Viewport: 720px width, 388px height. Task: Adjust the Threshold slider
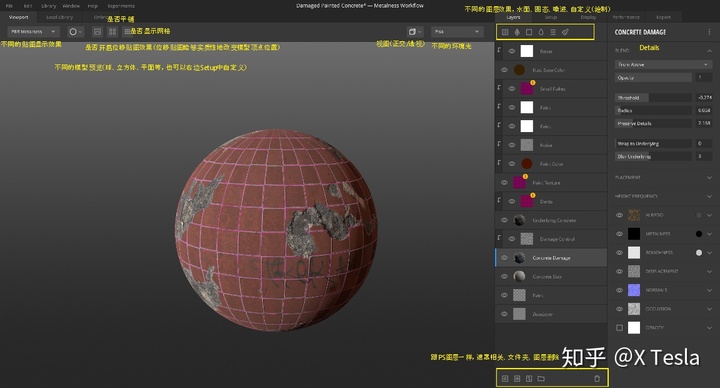coord(653,97)
